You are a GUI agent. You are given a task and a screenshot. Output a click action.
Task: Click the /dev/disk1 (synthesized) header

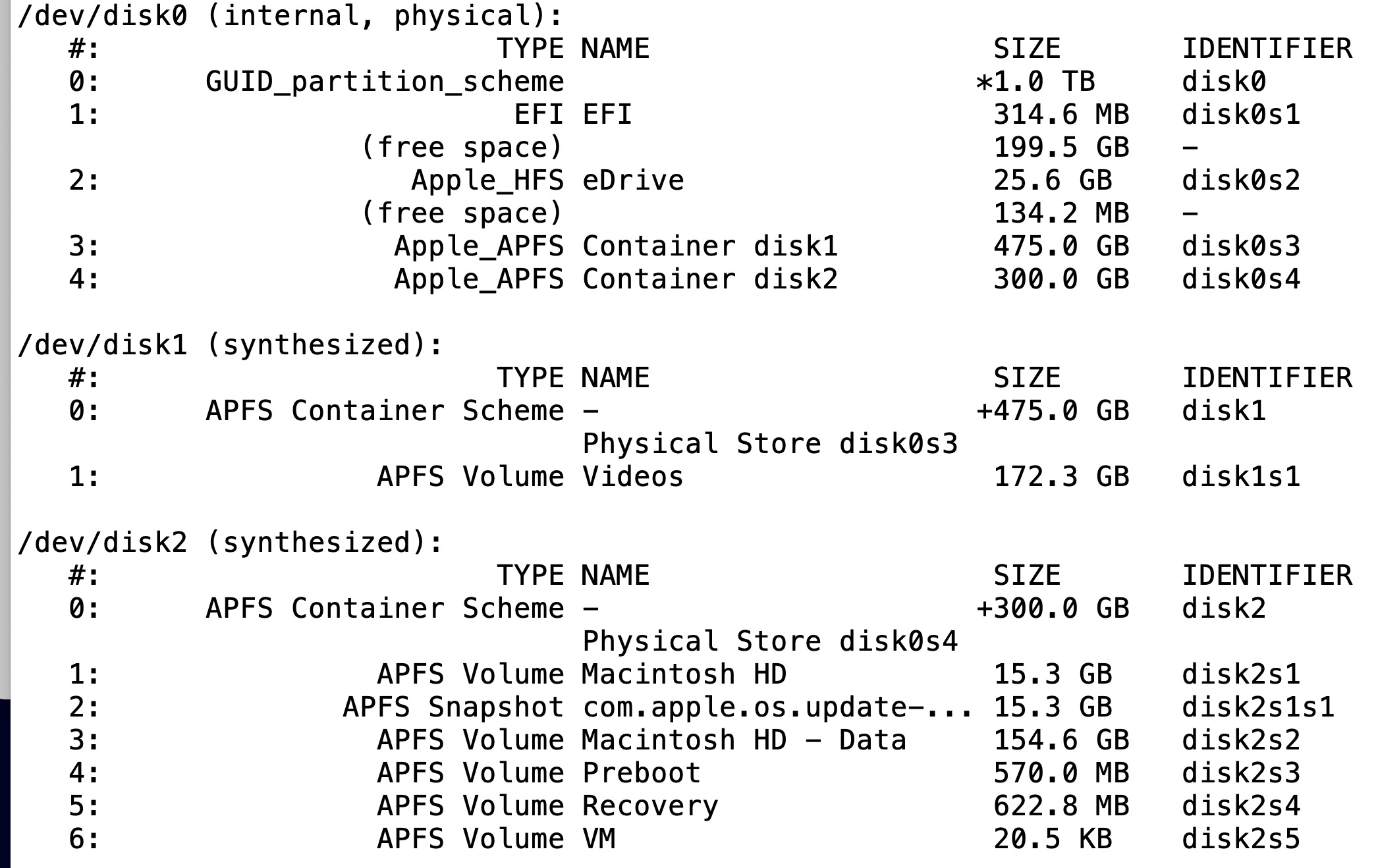231,345
